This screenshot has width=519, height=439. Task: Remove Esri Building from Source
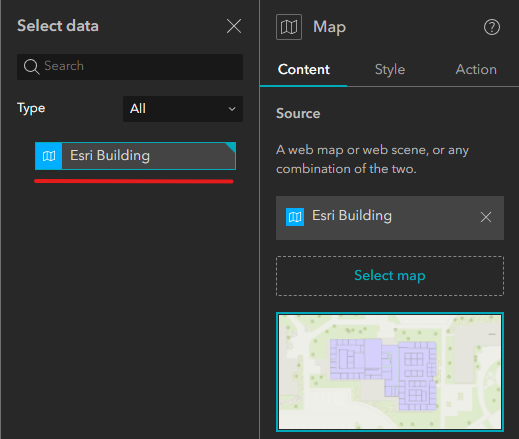(x=486, y=217)
